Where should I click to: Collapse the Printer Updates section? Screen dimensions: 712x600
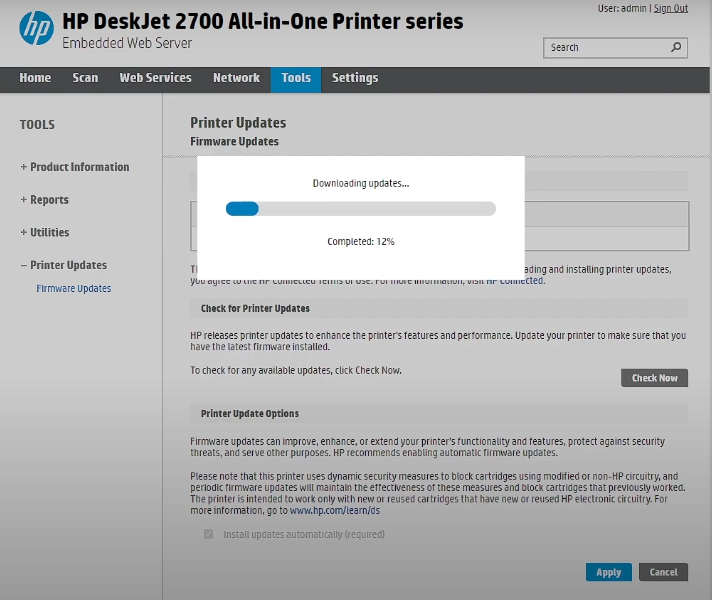[64, 265]
